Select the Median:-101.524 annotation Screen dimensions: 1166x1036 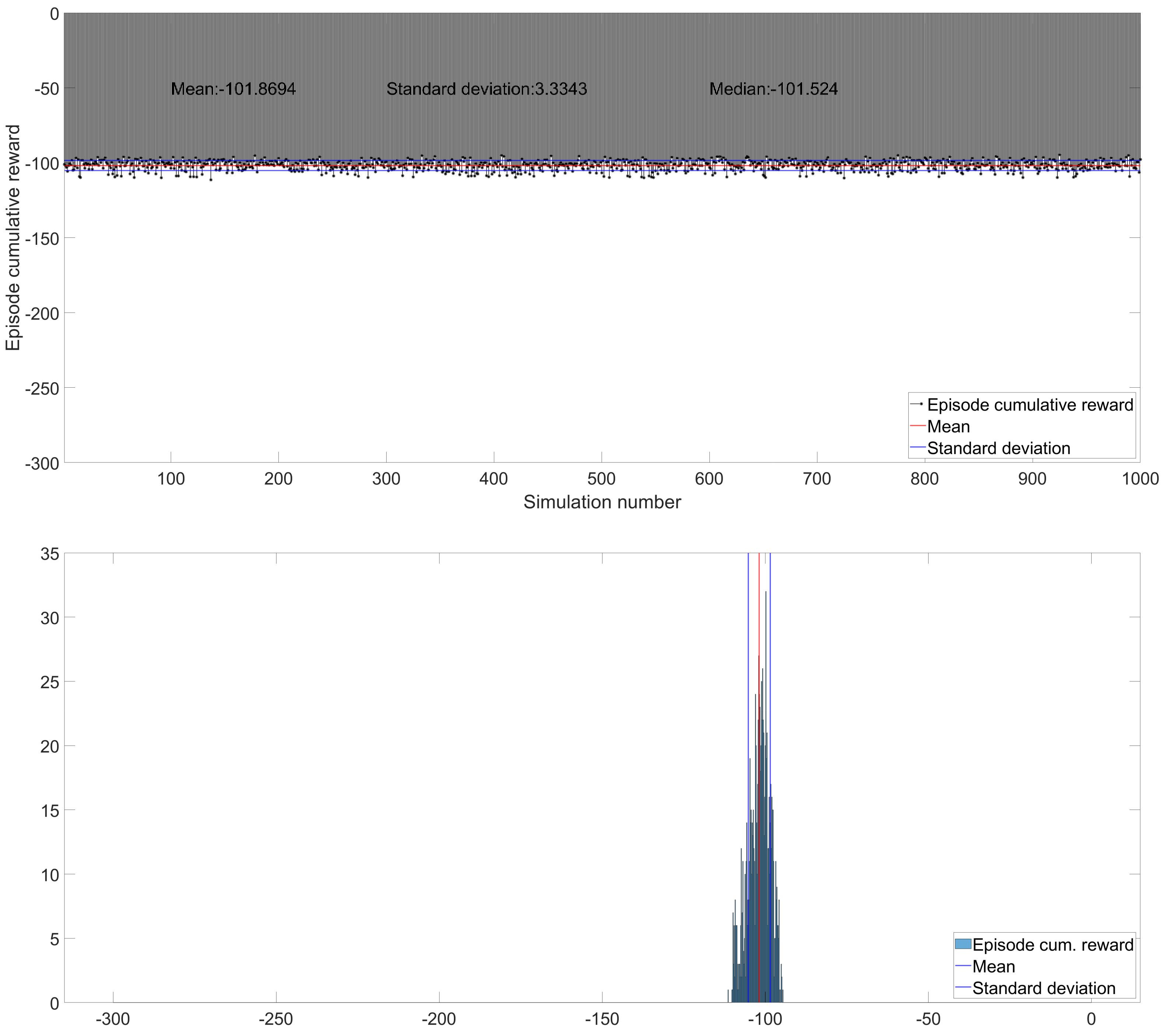773,89
